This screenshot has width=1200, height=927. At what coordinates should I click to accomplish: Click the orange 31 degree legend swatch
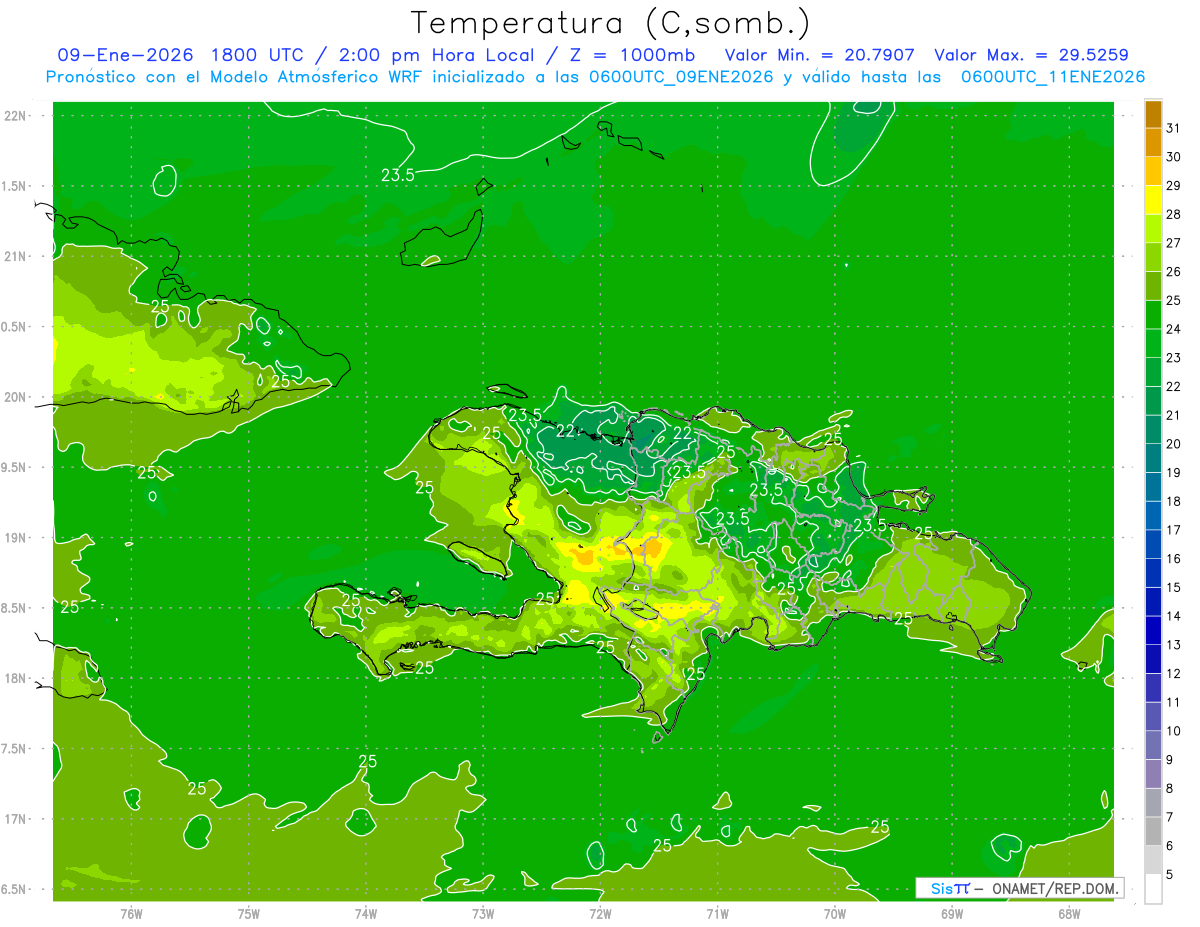tap(1153, 114)
